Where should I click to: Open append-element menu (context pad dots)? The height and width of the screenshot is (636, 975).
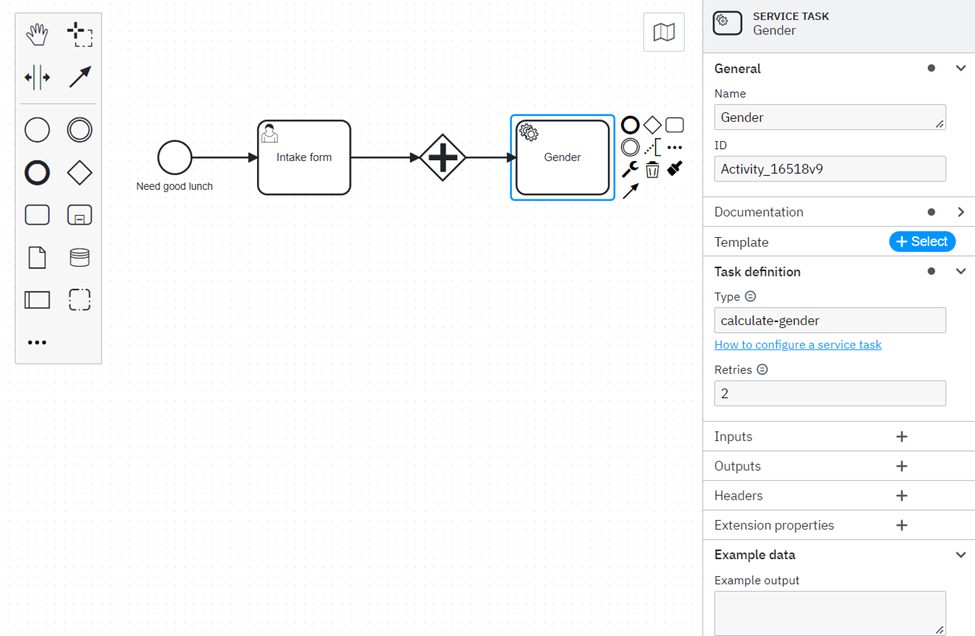point(675,147)
